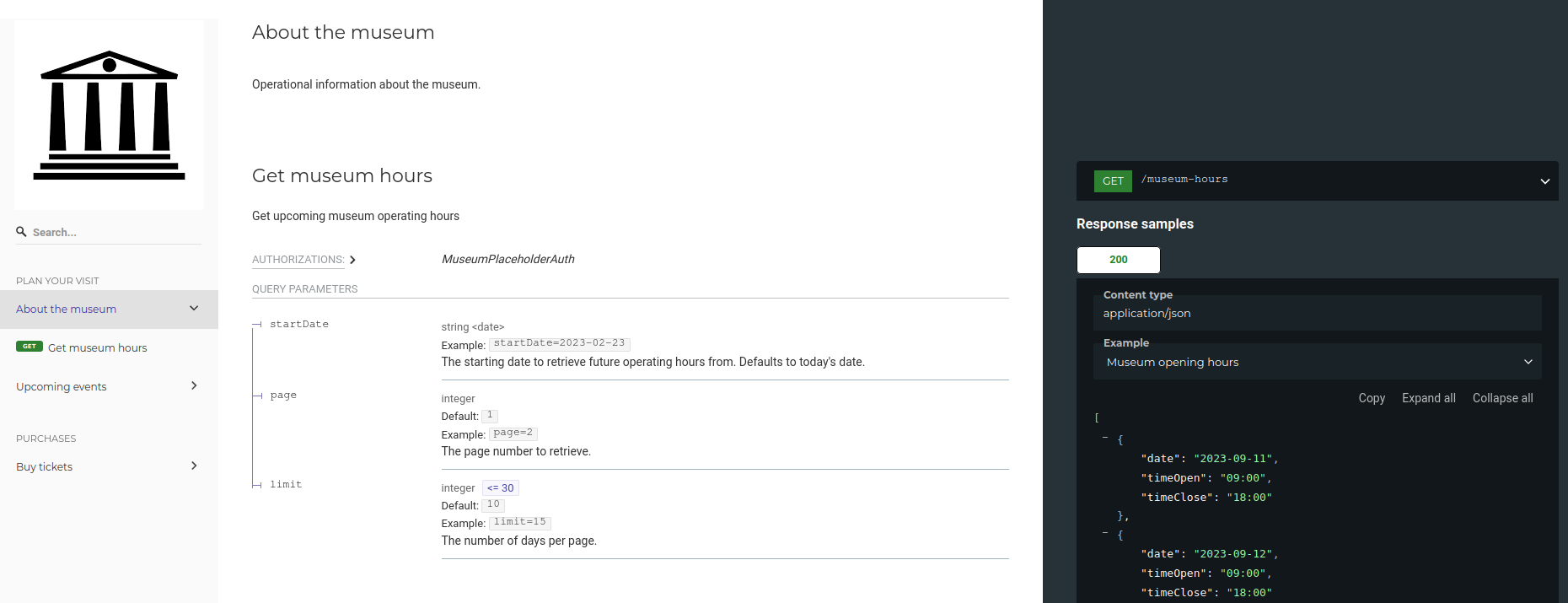
Task: Click the About the museum sidebar label
Action: [x=66, y=310]
